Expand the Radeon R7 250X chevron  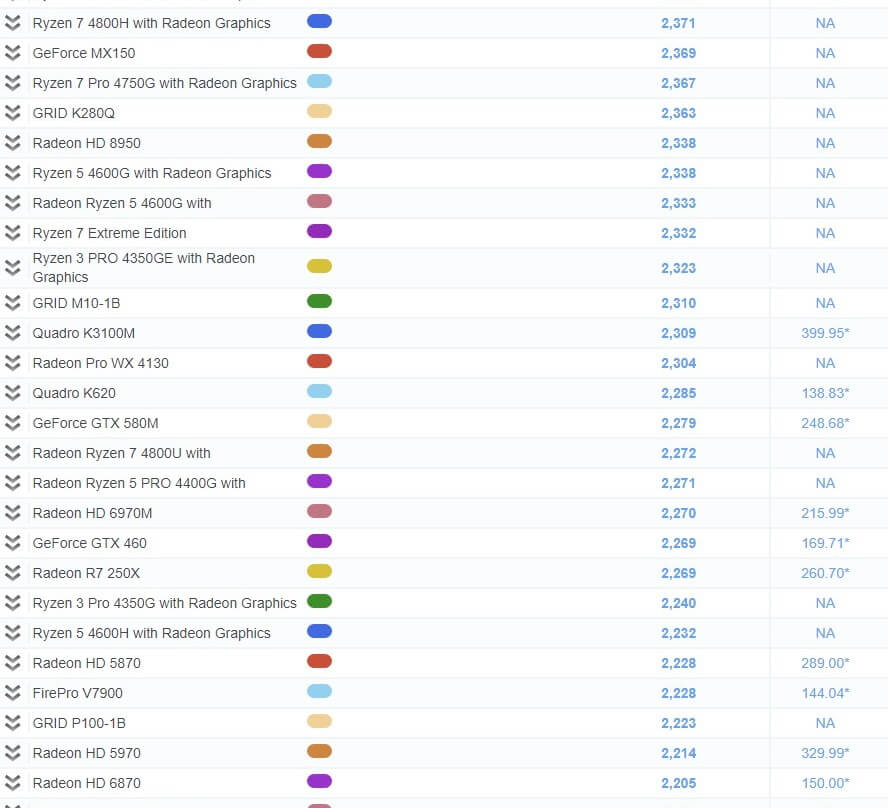[12, 574]
